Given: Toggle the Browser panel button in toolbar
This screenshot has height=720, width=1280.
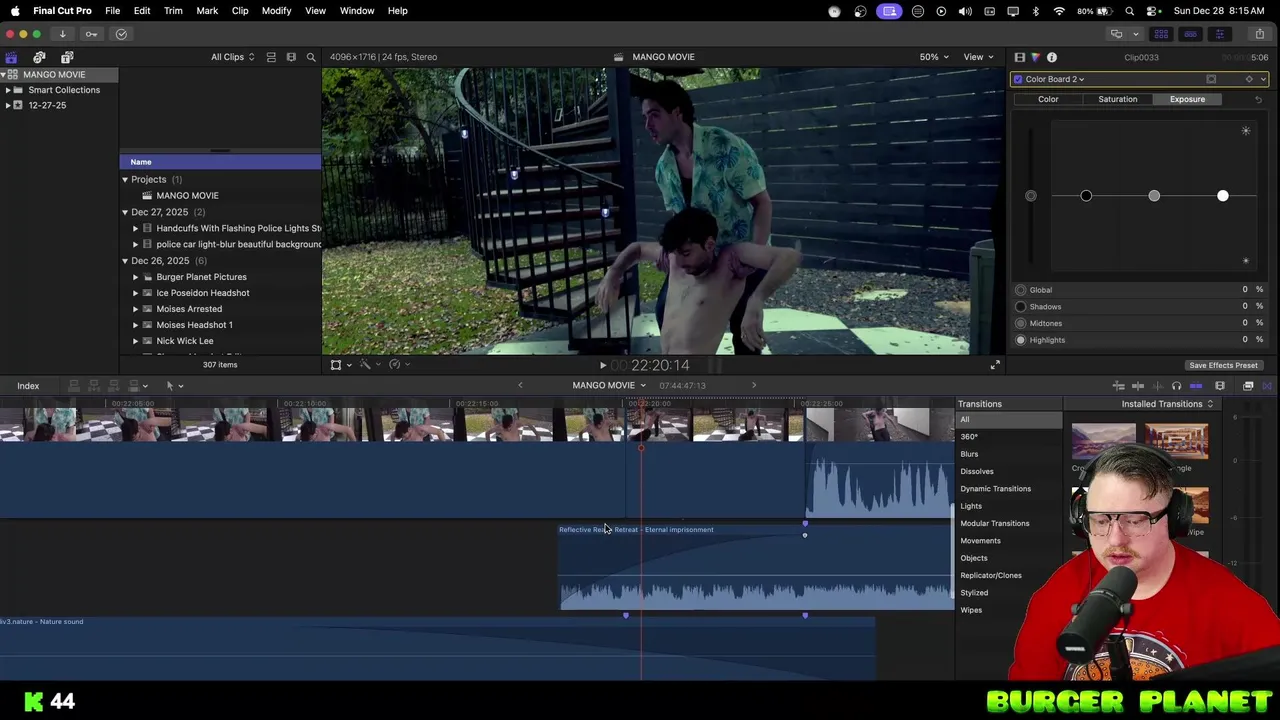Looking at the screenshot, I should [x=1161, y=34].
